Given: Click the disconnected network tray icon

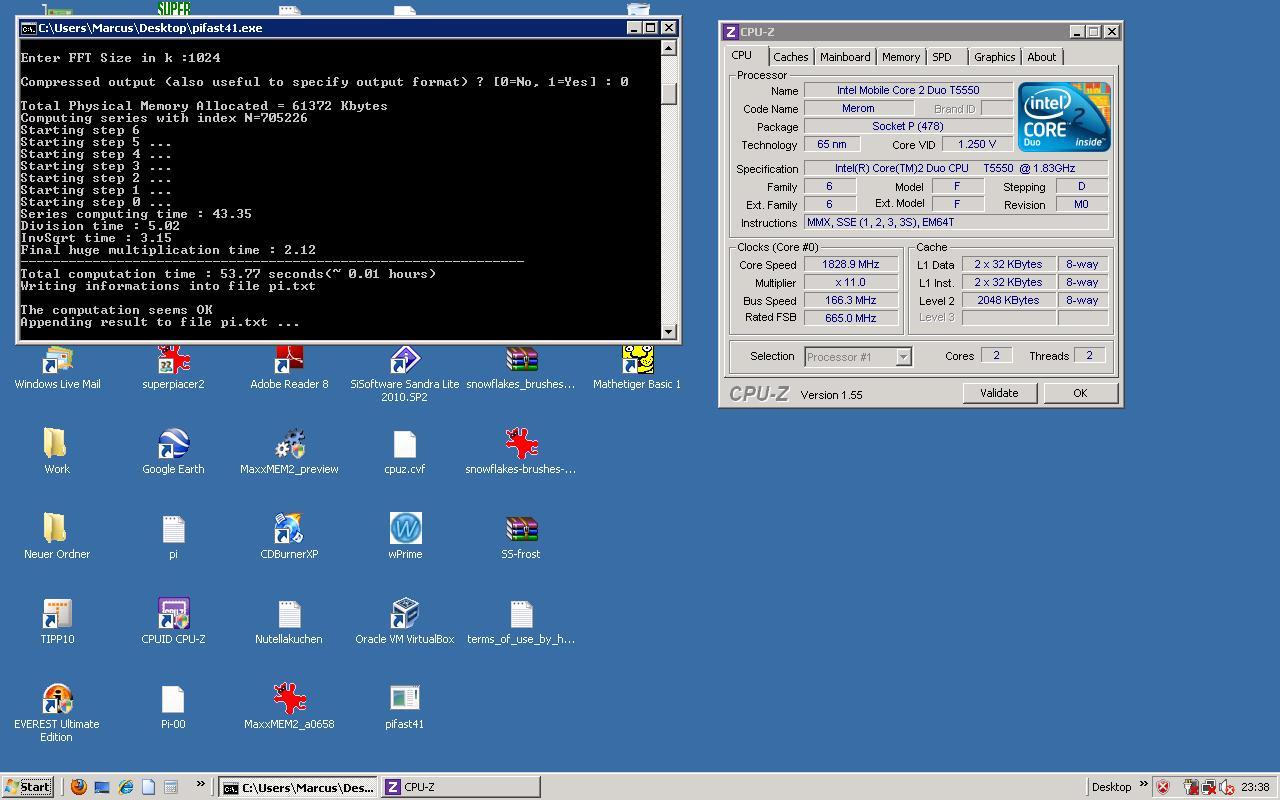Looking at the screenshot, I should click(x=1209, y=787).
